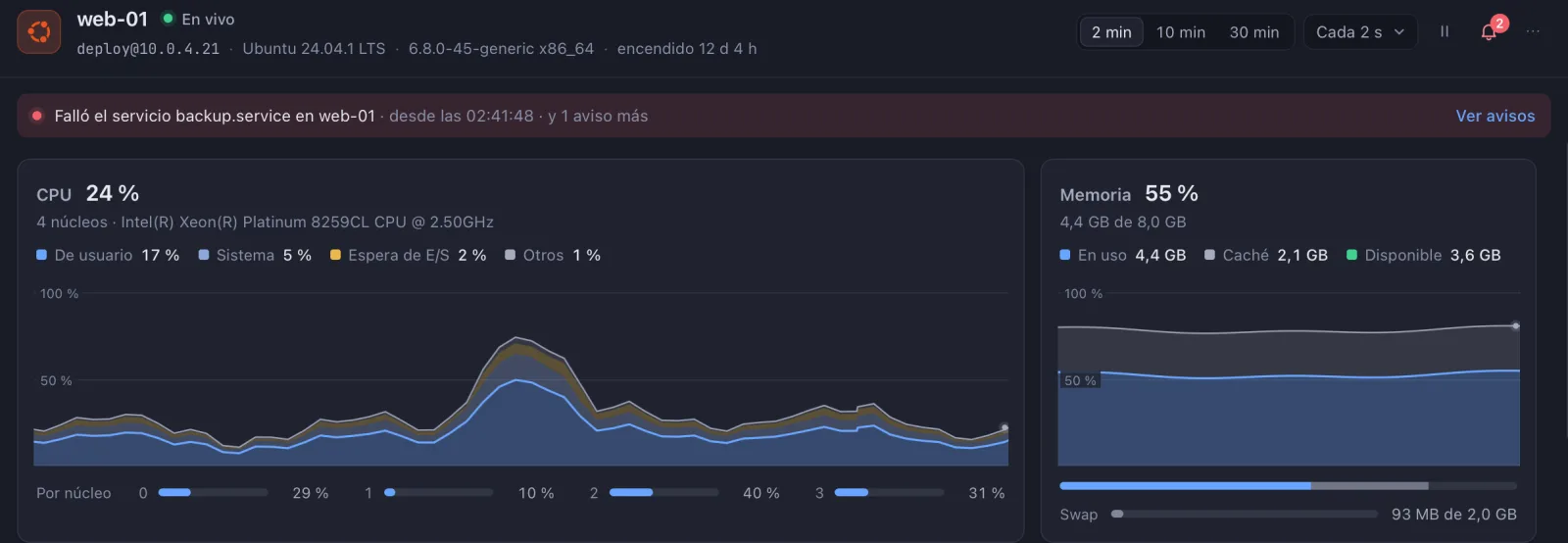Click the En uso memory legend swatch
1568x543 pixels.
(1065, 255)
